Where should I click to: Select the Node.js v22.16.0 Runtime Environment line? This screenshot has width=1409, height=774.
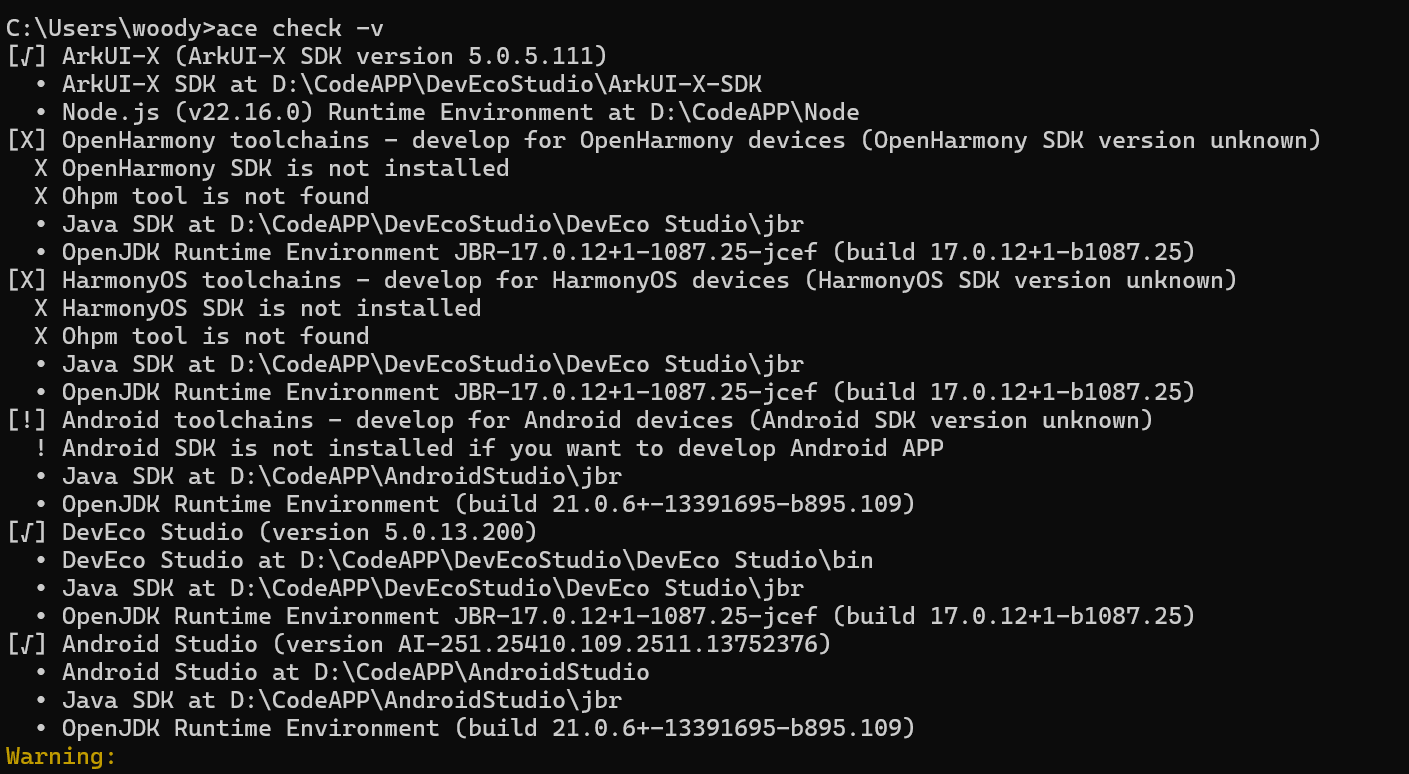[460, 112]
